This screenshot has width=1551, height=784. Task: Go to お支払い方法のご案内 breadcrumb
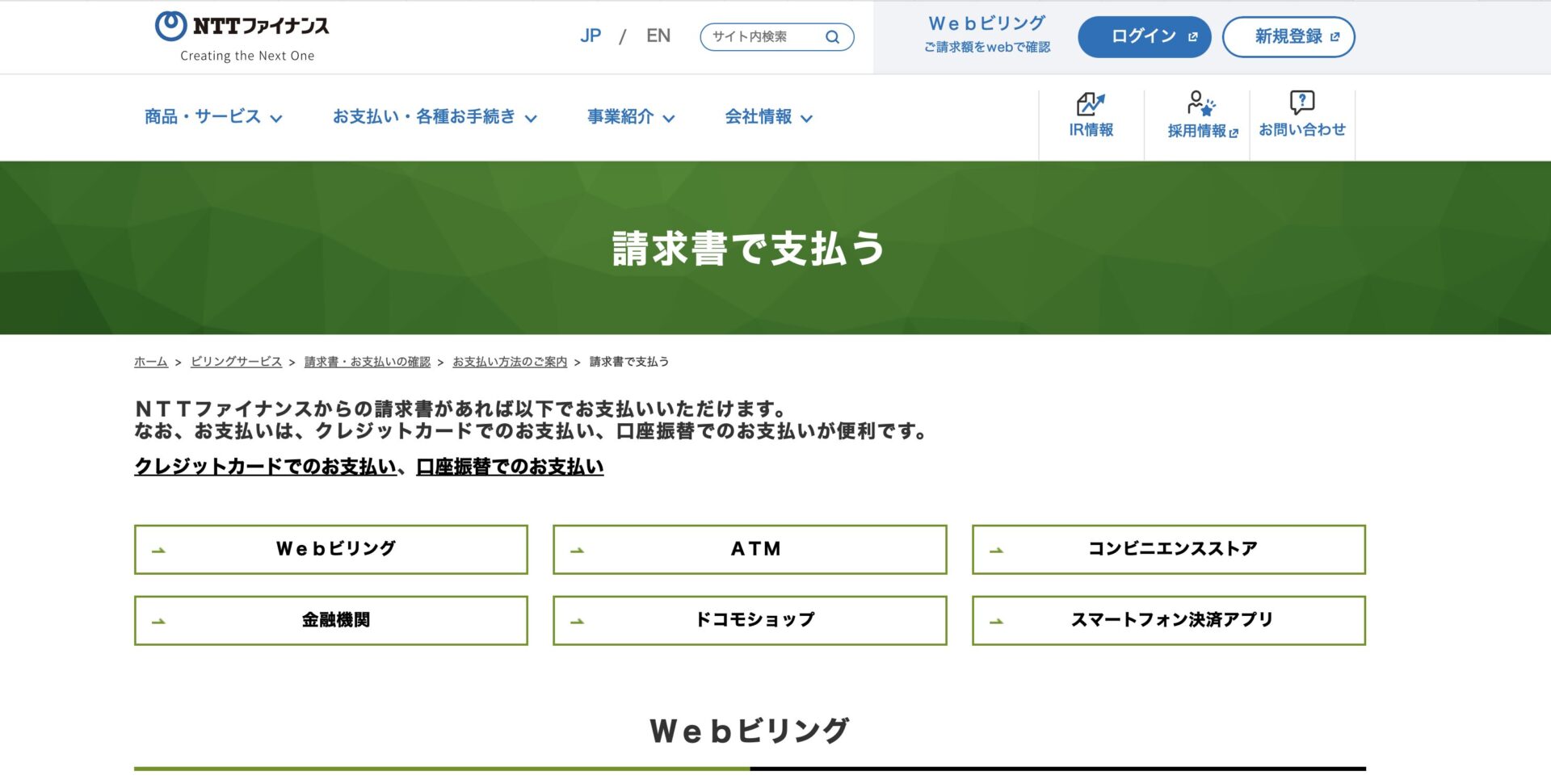point(510,362)
